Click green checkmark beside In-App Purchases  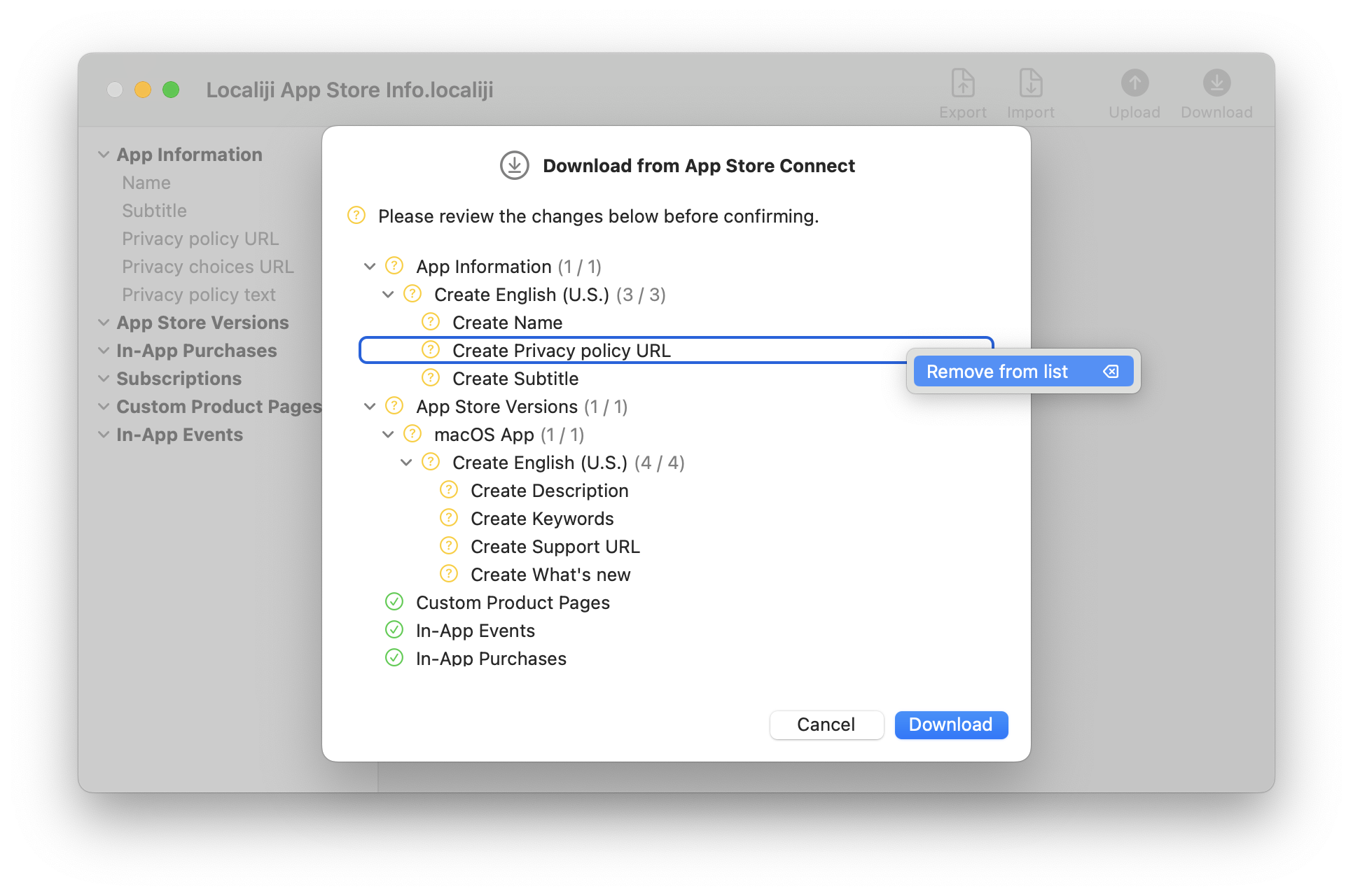pyautogui.click(x=394, y=658)
